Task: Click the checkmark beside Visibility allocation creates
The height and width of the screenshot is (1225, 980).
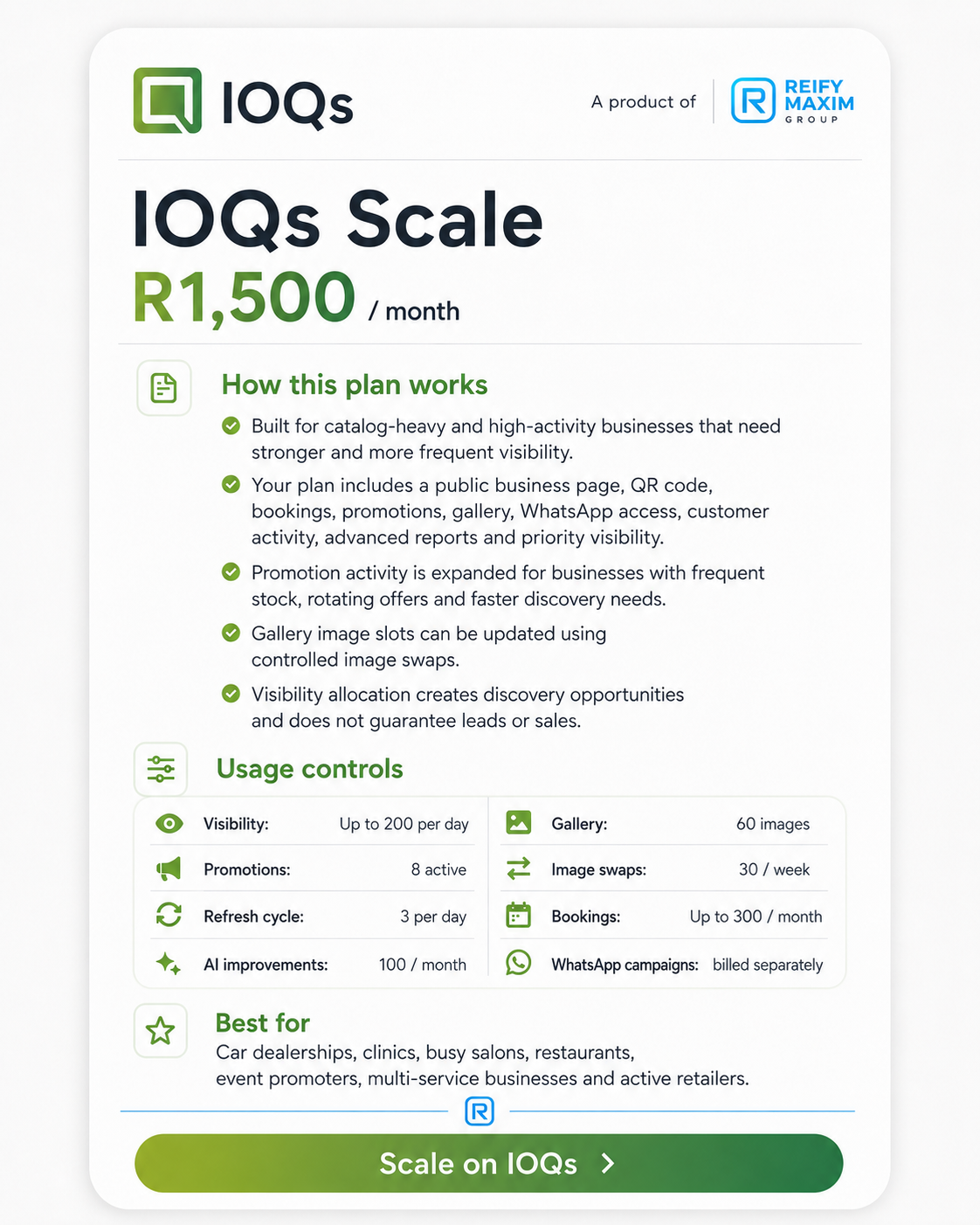Action: pyautogui.click(x=231, y=694)
